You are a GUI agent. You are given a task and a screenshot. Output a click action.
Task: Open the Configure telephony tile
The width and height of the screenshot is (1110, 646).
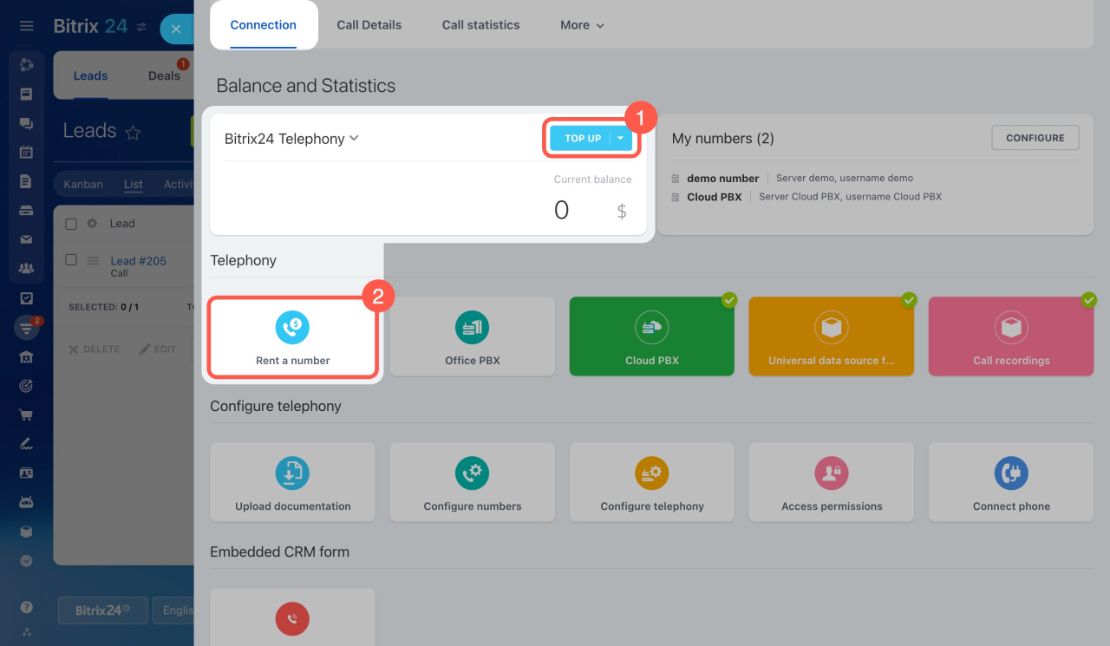[x=652, y=483]
